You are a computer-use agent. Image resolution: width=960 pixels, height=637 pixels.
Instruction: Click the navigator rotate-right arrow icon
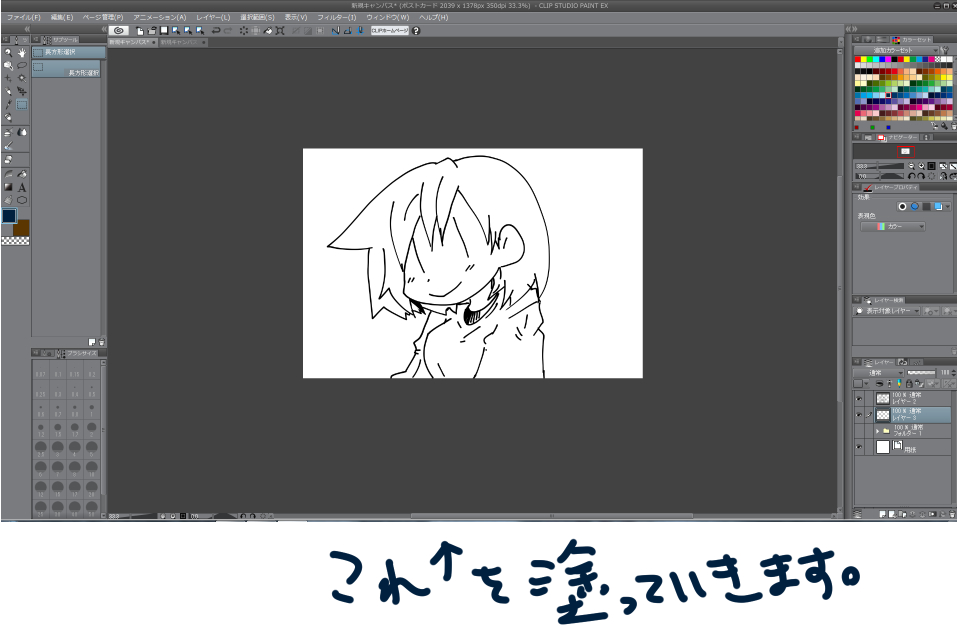(921, 176)
